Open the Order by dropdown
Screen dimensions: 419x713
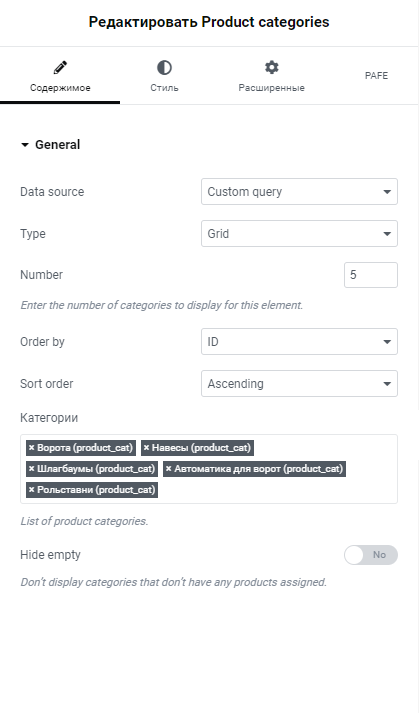[299, 341]
